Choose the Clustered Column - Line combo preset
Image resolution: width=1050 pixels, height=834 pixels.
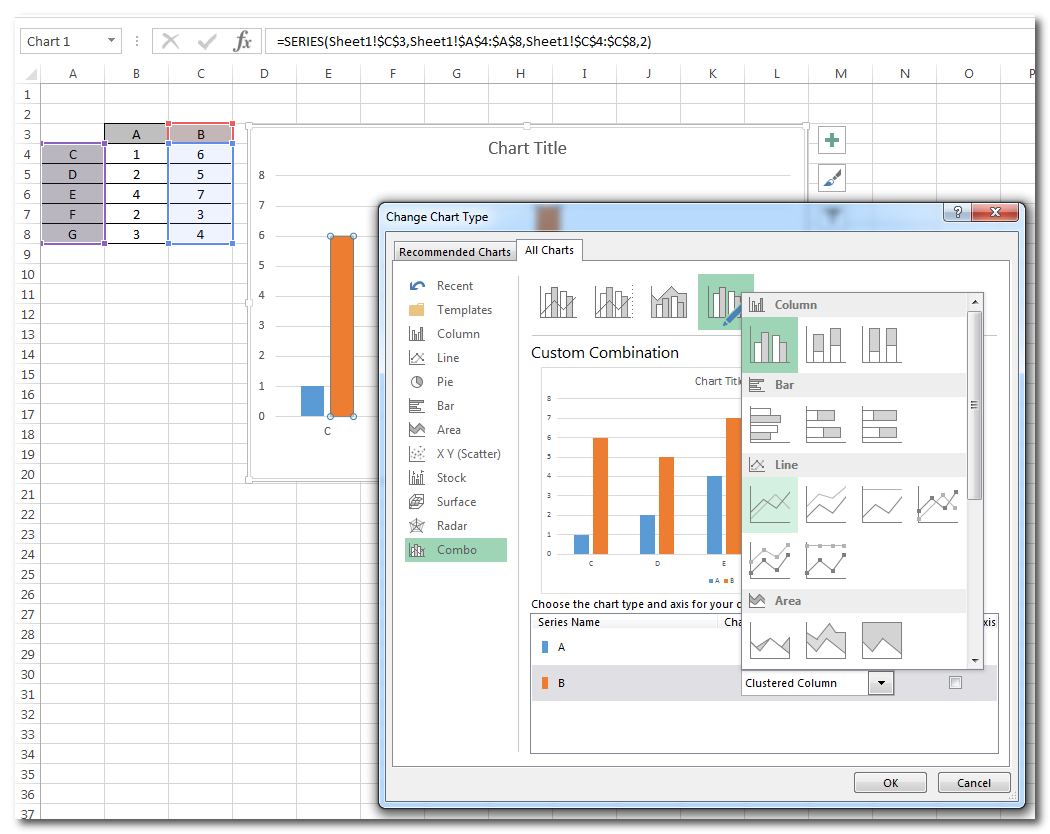pyautogui.click(x=558, y=301)
